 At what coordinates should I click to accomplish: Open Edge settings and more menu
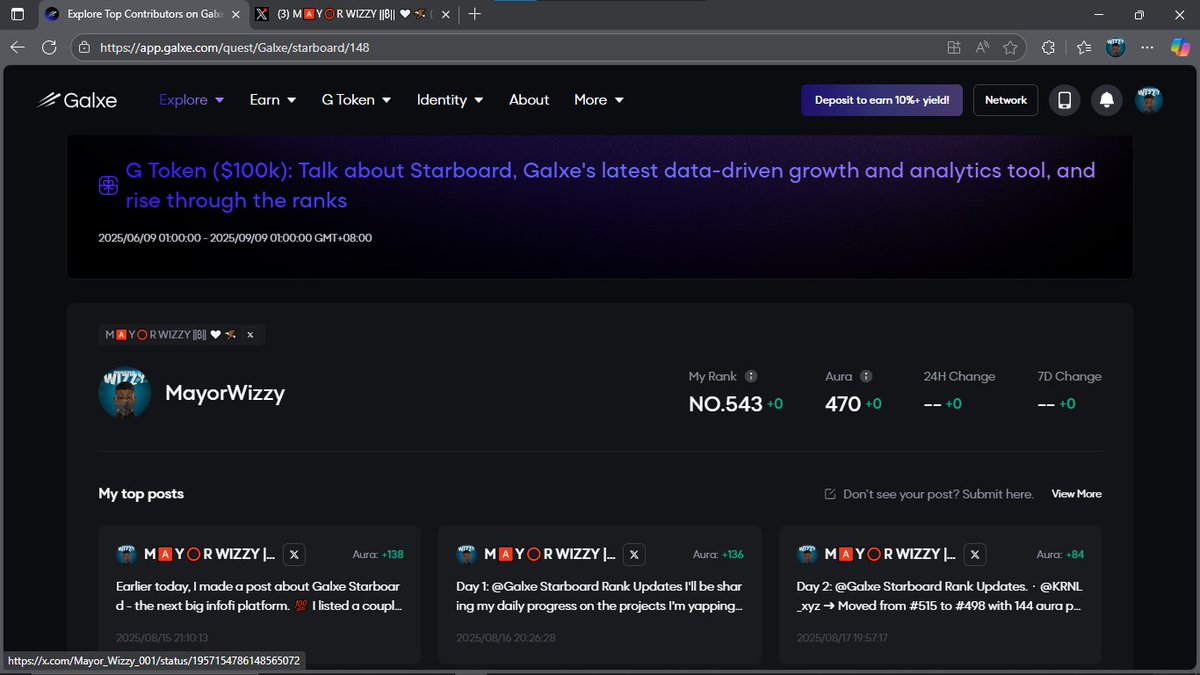coord(1148,47)
